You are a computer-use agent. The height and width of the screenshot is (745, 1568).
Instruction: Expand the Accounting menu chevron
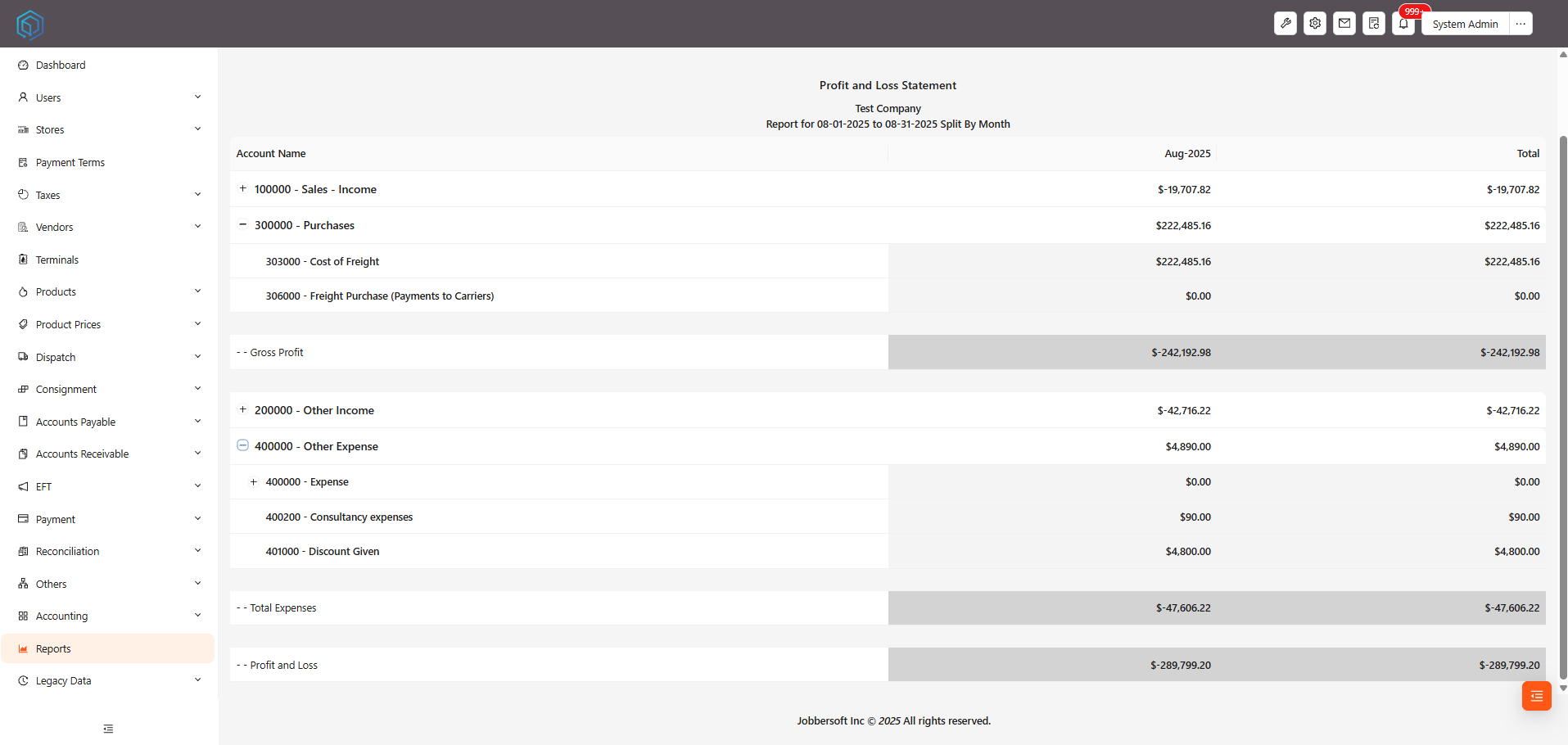point(197,616)
